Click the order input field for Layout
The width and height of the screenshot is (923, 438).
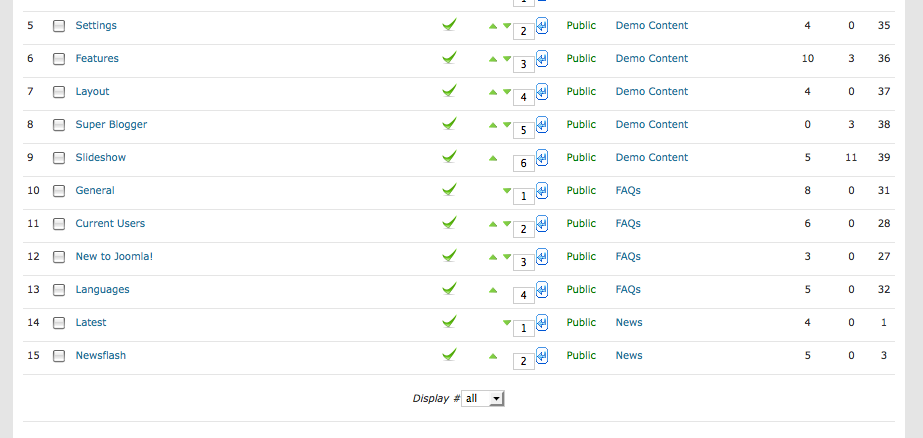[x=524, y=98]
